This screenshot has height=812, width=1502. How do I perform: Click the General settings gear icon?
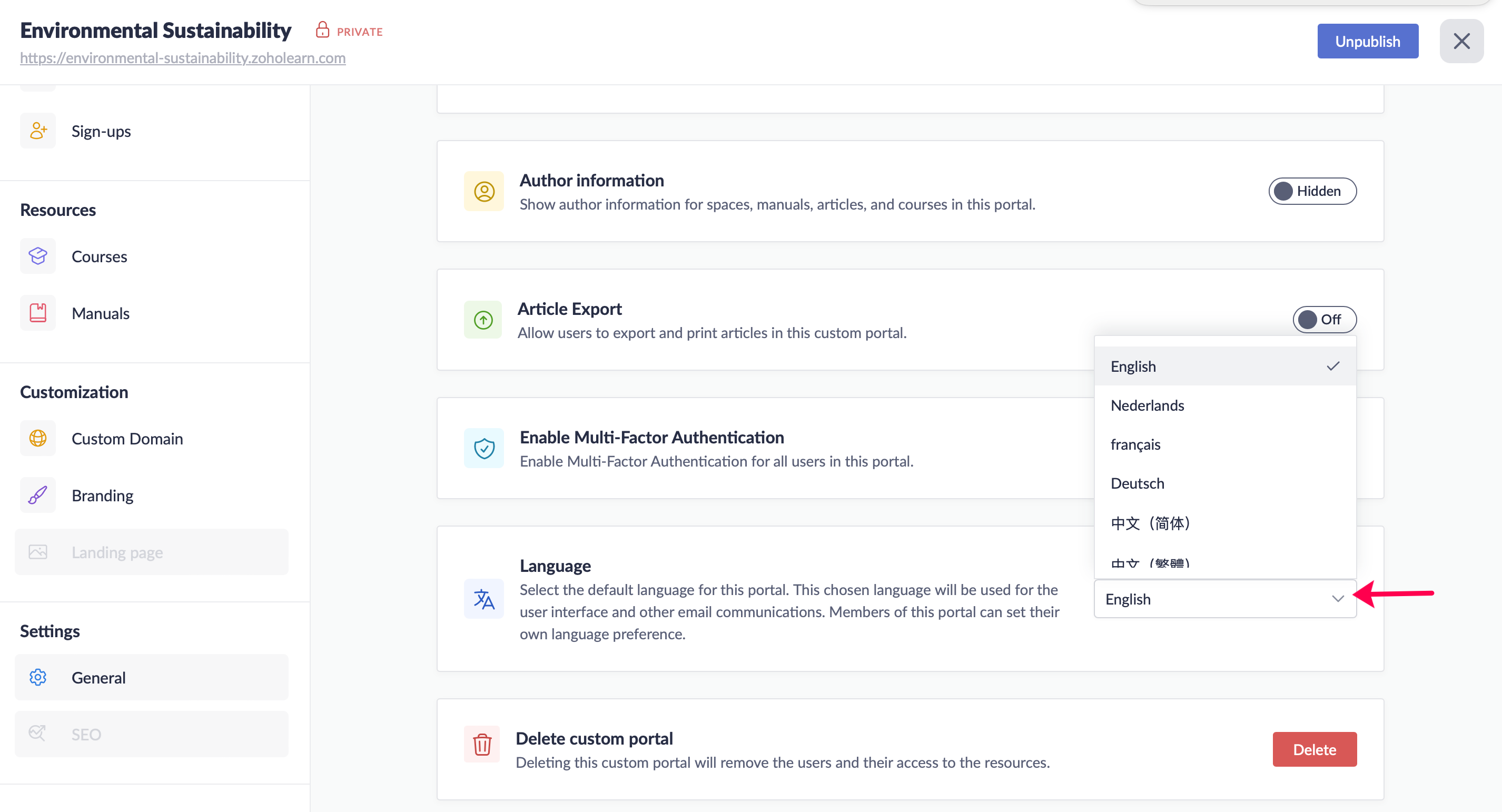pyautogui.click(x=38, y=677)
